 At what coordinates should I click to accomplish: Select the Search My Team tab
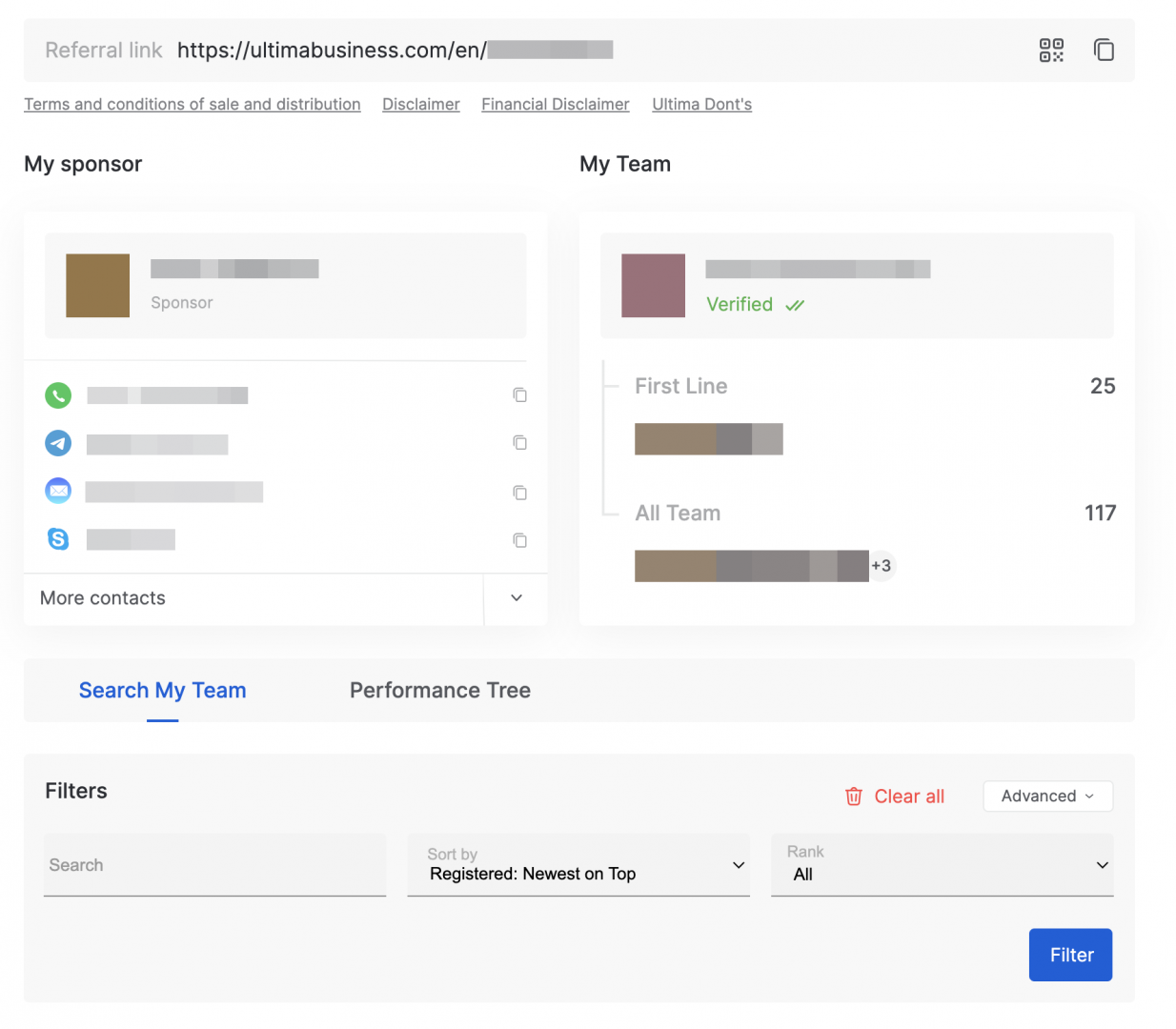[x=162, y=691]
